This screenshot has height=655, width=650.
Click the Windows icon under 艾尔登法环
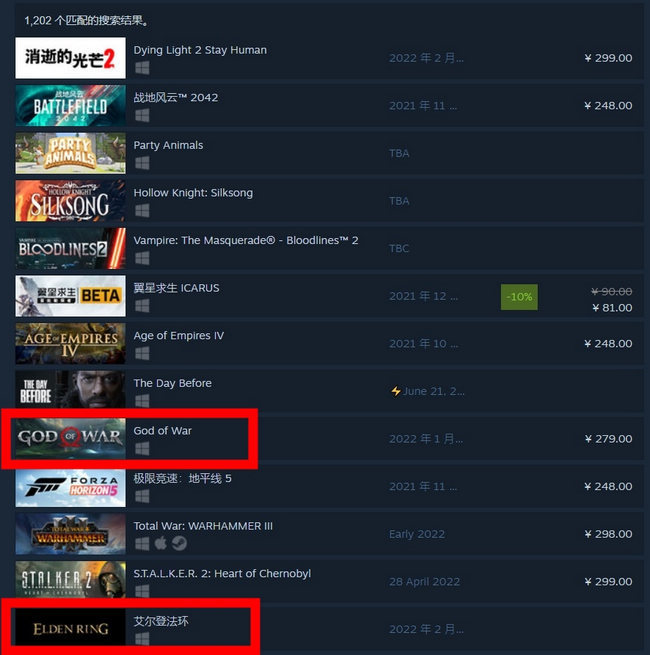click(x=142, y=638)
